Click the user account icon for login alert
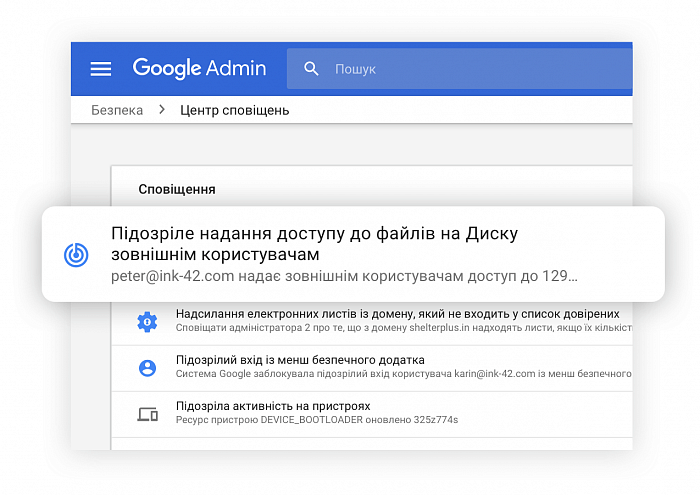The height and width of the screenshot is (495, 700). click(147, 367)
